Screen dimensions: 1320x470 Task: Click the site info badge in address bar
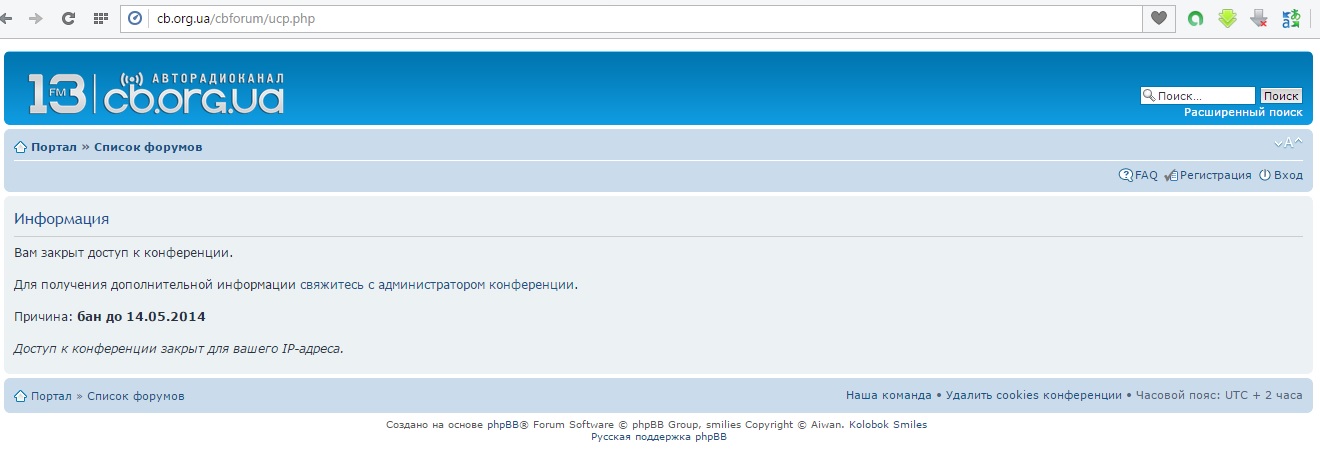click(x=135, y=18)
